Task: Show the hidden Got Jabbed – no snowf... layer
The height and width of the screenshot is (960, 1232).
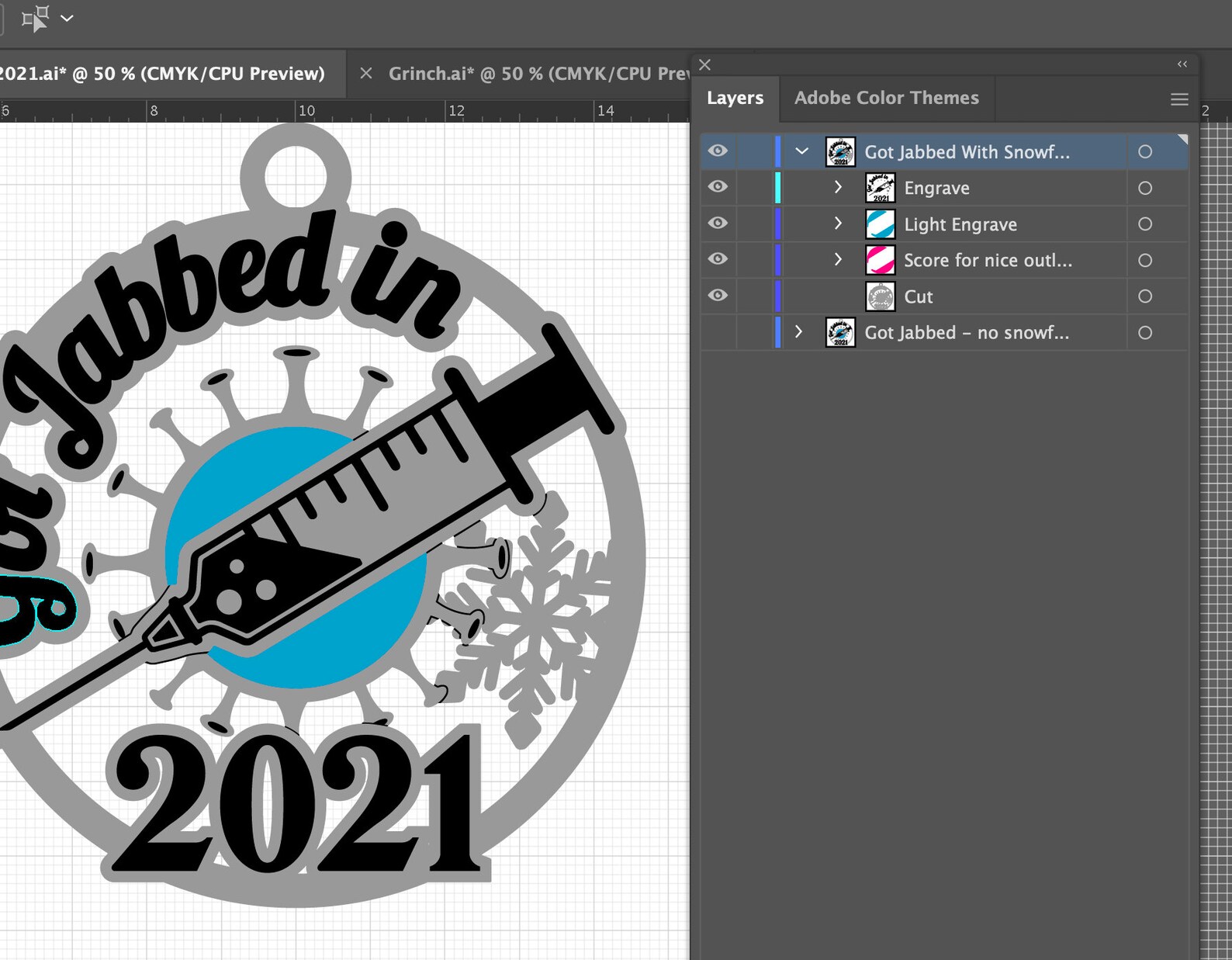Action: [718, 332]
